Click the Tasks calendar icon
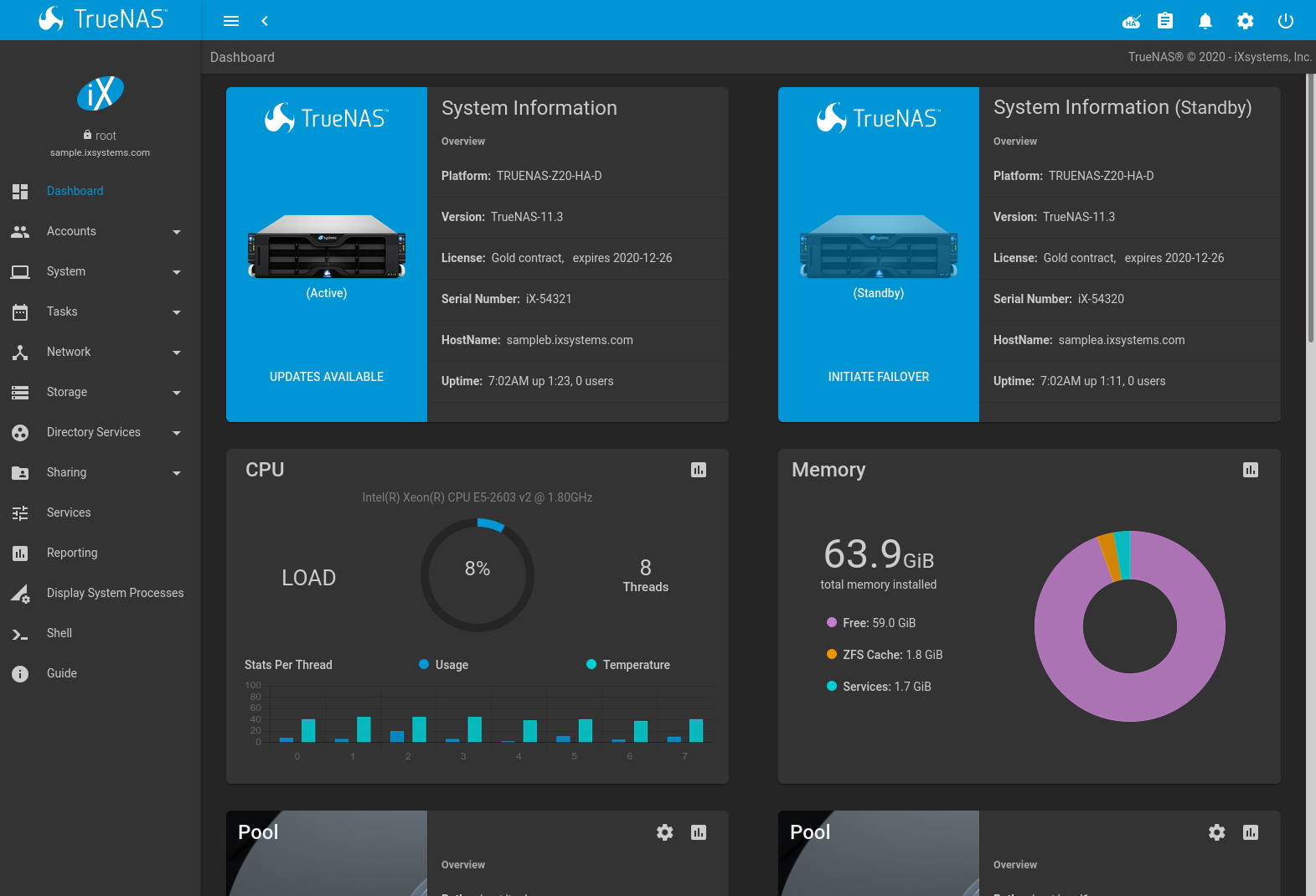1316x896 pixels. click(x=20, y=312)
